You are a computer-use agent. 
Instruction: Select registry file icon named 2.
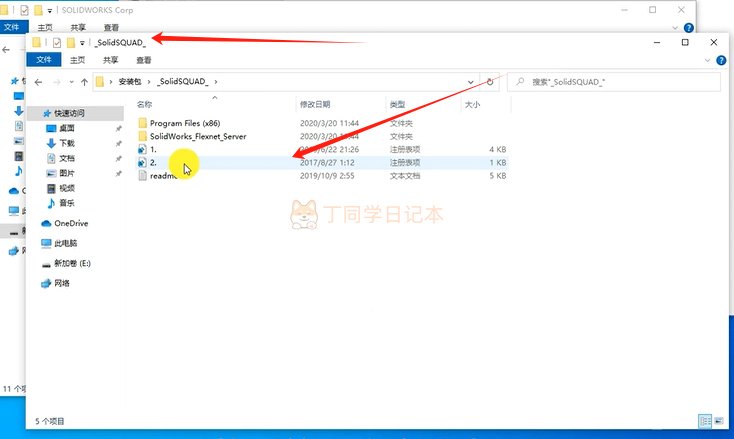point(142,162)
